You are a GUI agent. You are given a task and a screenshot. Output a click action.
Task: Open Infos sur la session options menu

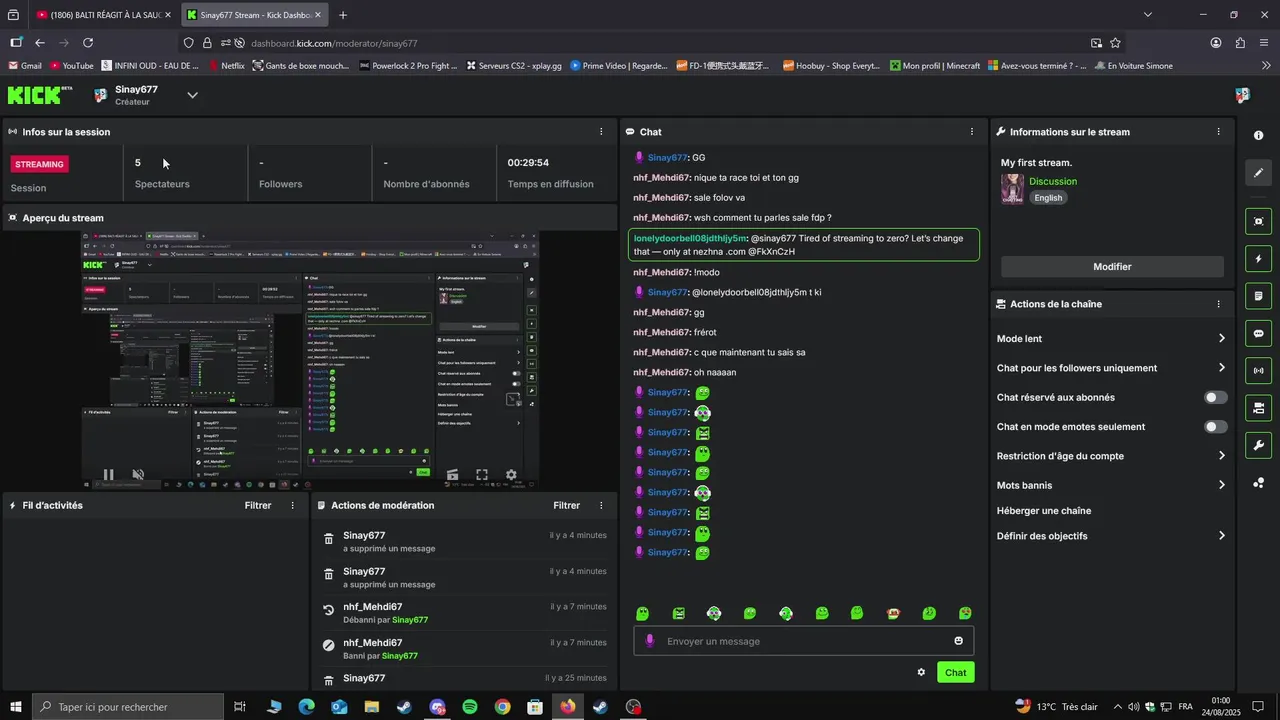point(601,132)
